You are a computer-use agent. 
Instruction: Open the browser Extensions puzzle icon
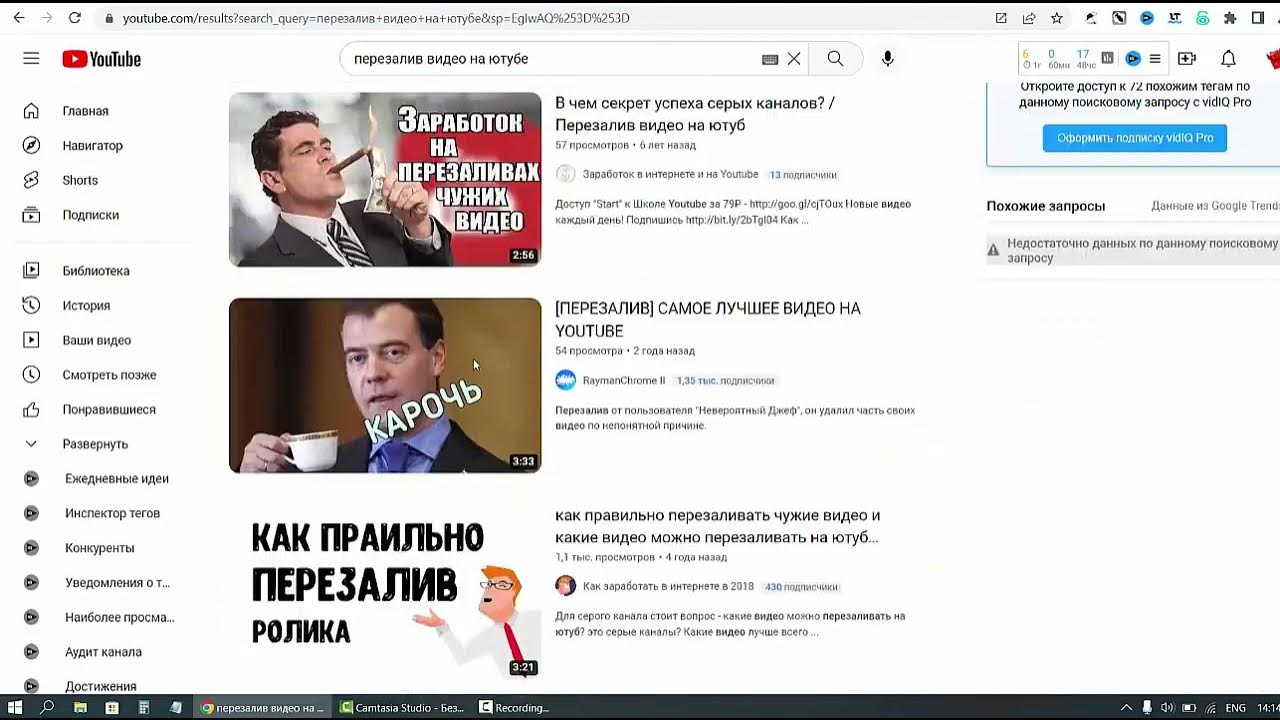(1230, 18)
